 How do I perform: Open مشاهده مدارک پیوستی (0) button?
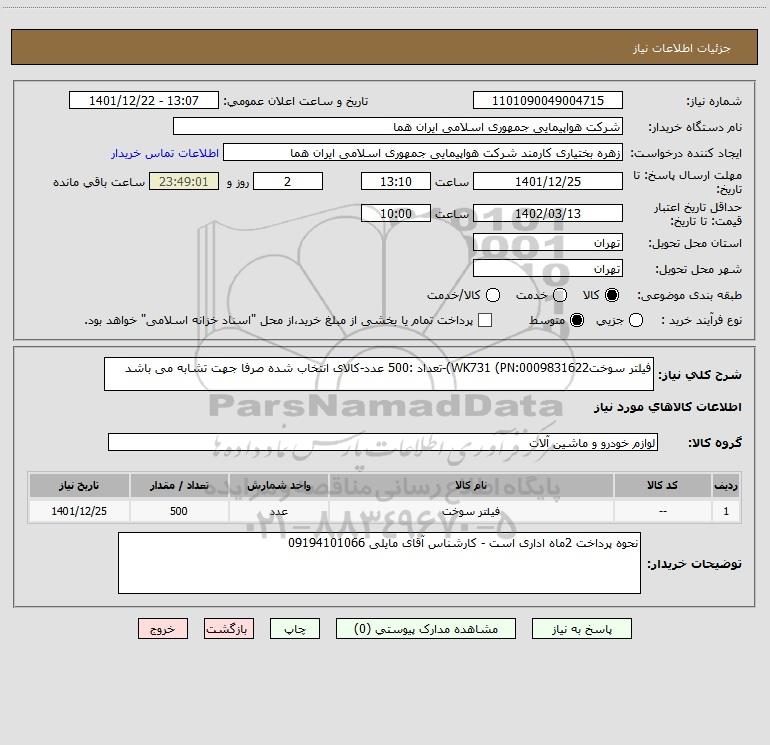426,629
